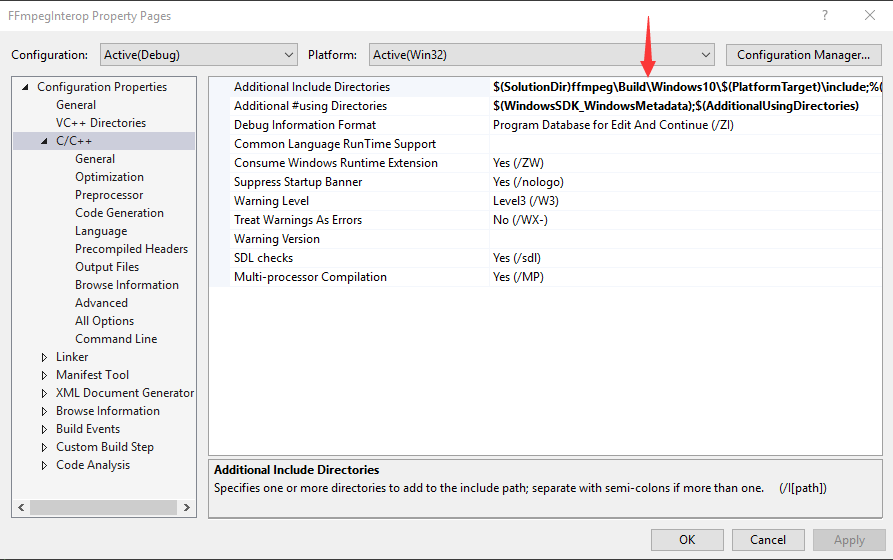Expand the Manifest Tool node
This screenshot has height=560, width=893.
pos(44,375)
